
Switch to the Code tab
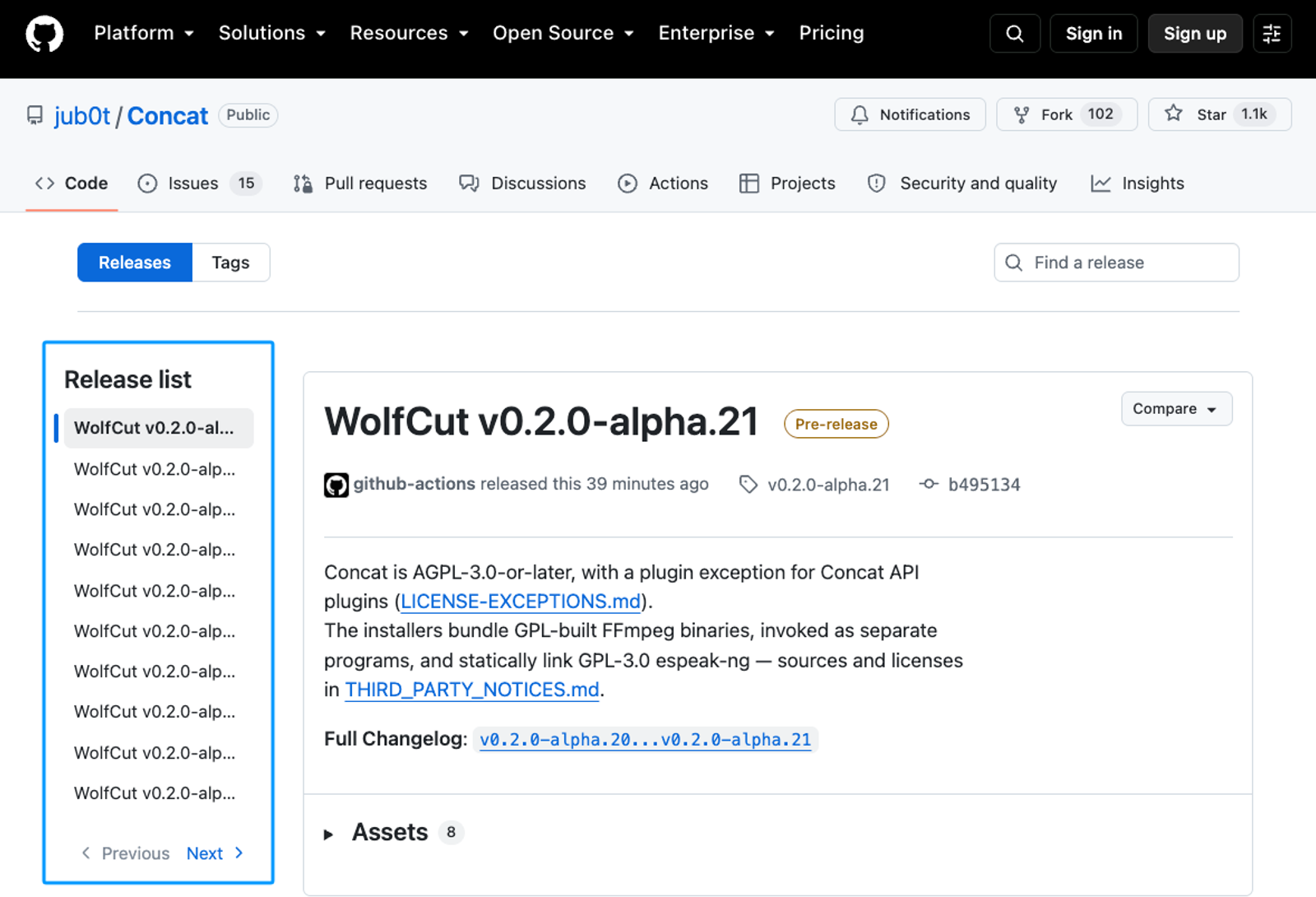coord(72,184)
